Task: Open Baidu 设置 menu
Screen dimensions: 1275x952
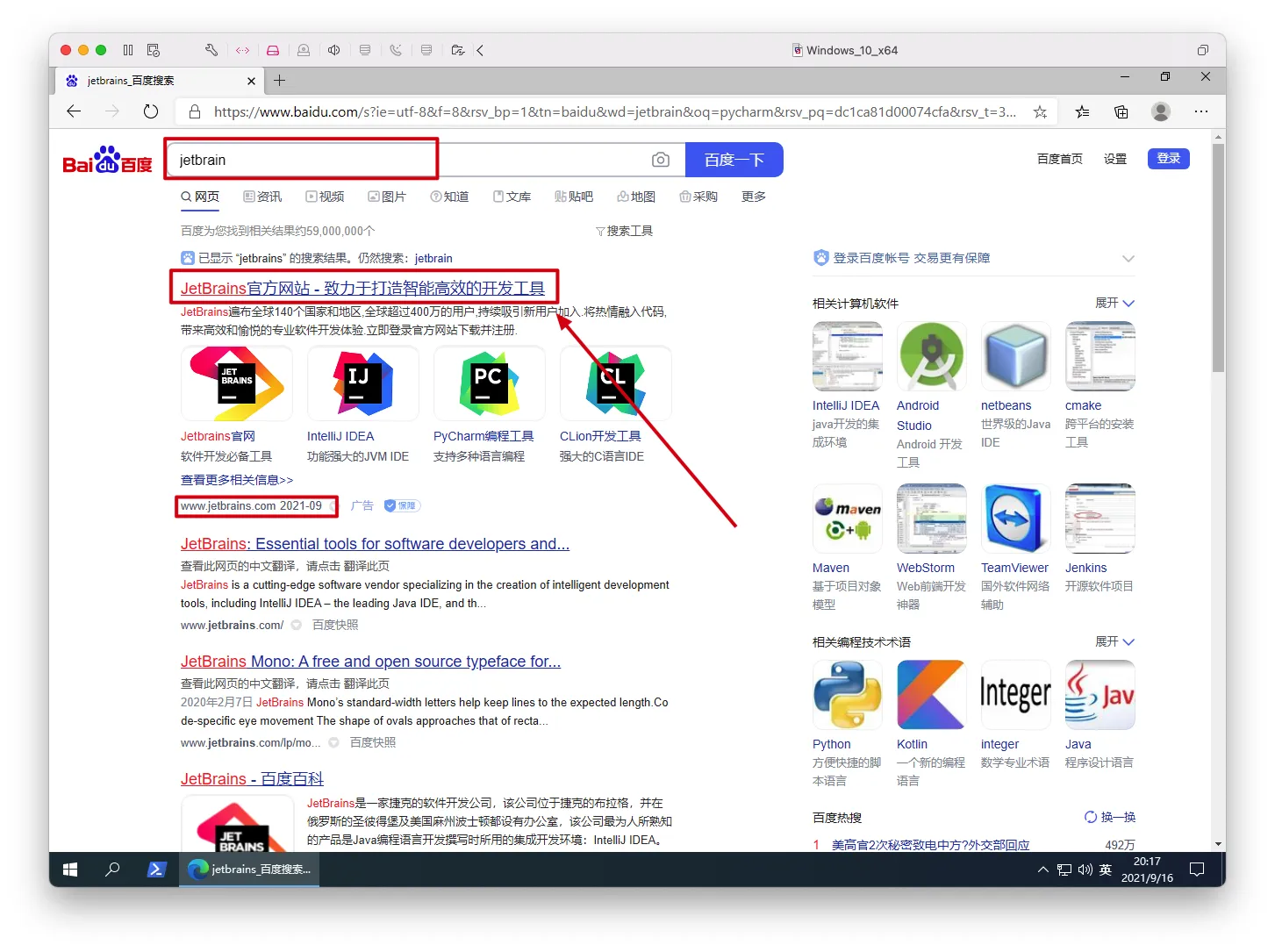Action: (1115, 159)
